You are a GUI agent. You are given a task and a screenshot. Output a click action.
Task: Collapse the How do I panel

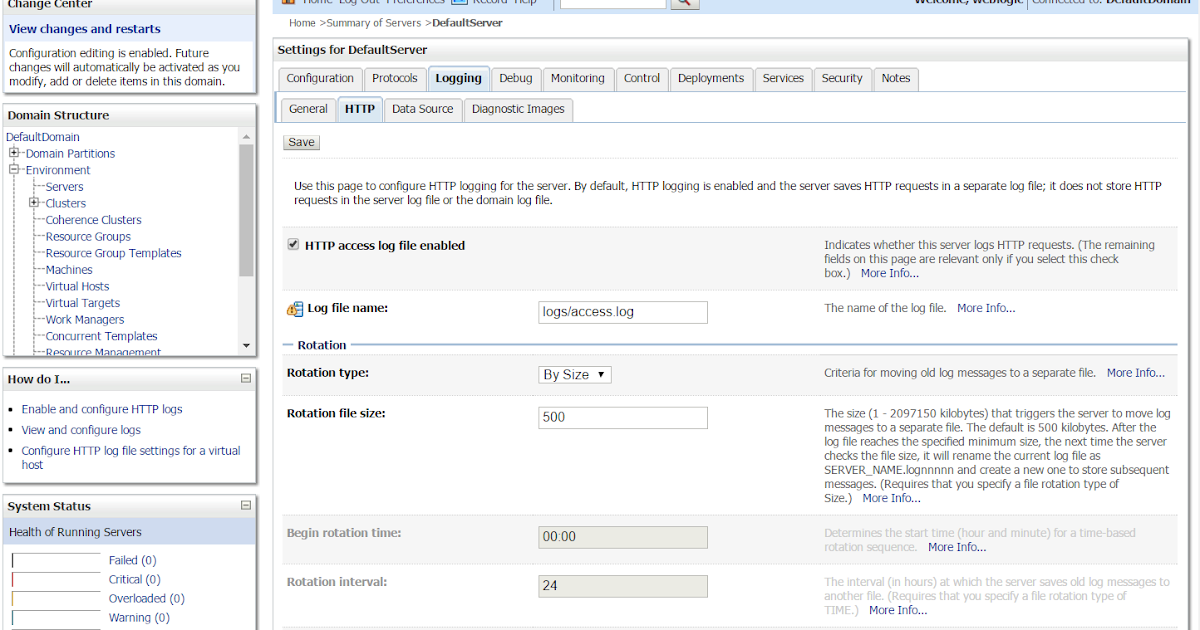tap(245, 378)
